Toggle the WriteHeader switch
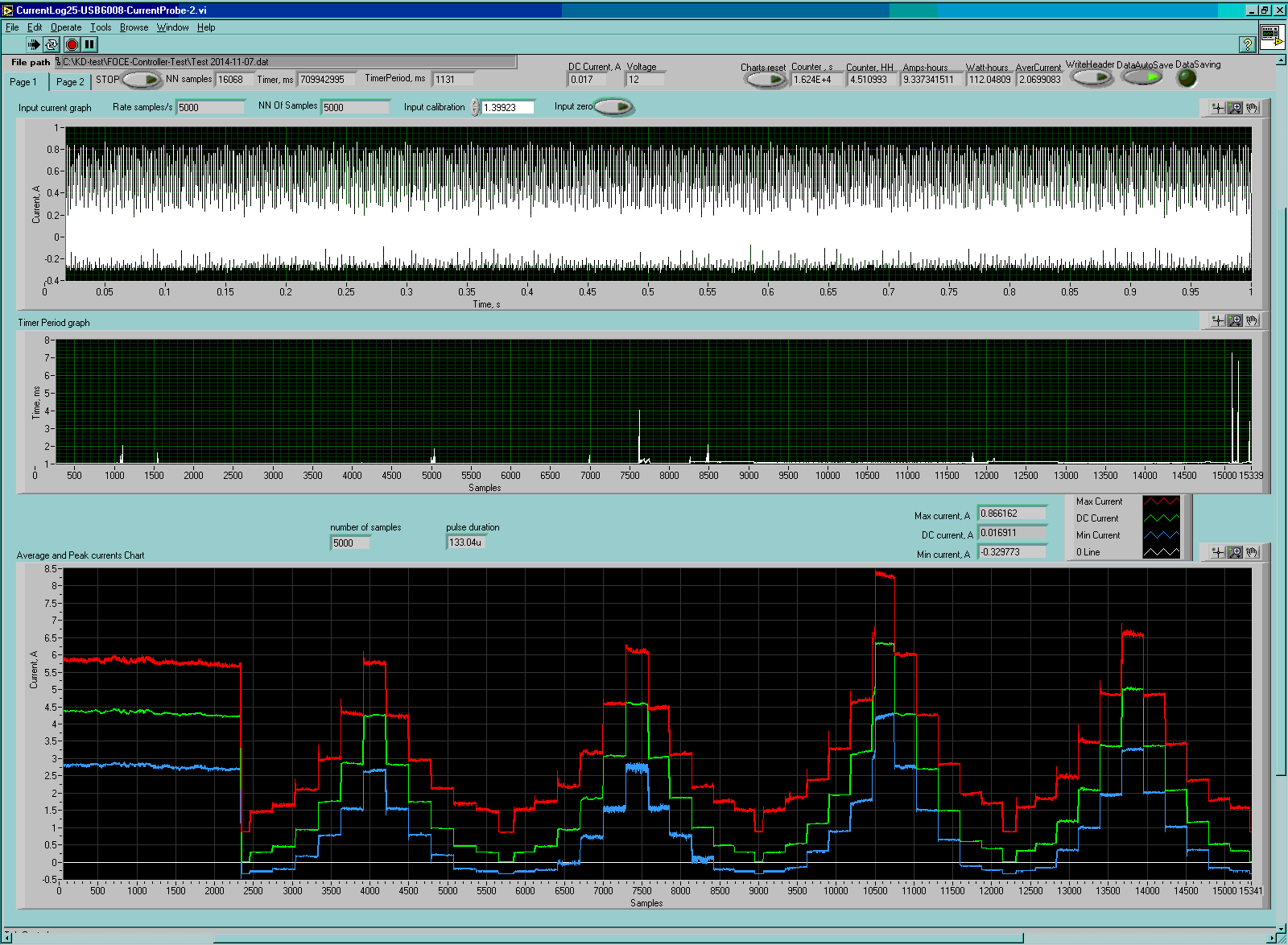This screenshot has width=1288, height=945. (x=1093, y=77)
